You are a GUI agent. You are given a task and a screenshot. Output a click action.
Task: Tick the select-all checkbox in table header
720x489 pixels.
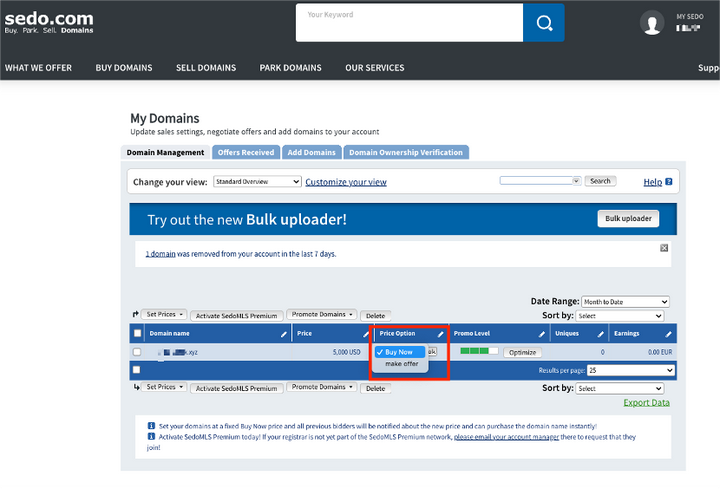pyautogui.click(x=137, y=333)
